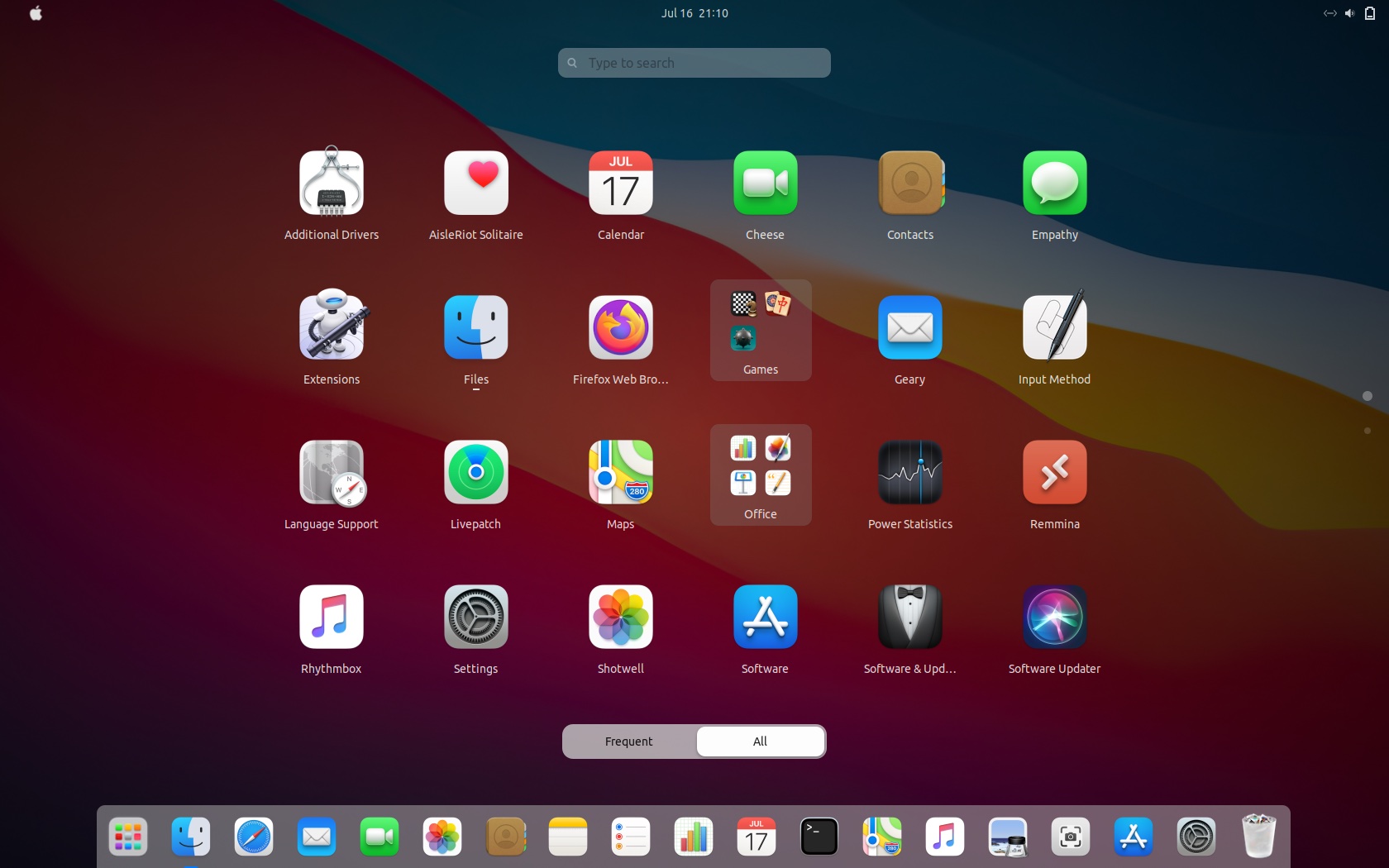Open volume icon in top bar
Image resolution: width=1389 pixels, height=868 pixels.
tap(1350, 13)
